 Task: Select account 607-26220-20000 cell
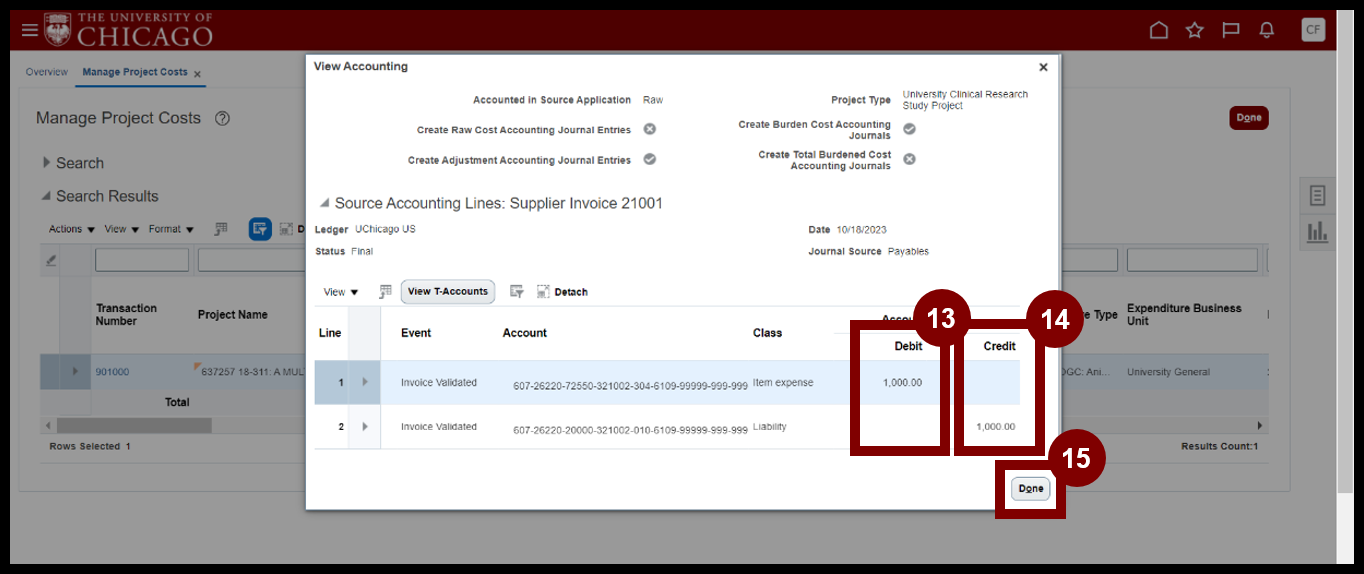630,430
